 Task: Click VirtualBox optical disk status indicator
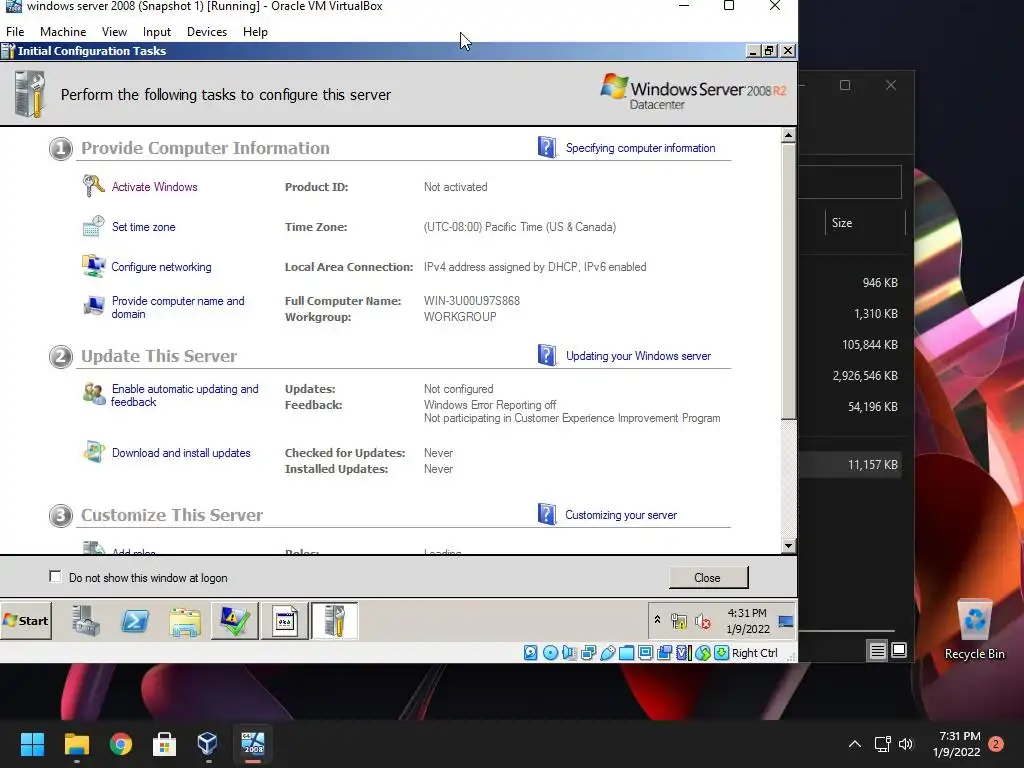(550, 652)
